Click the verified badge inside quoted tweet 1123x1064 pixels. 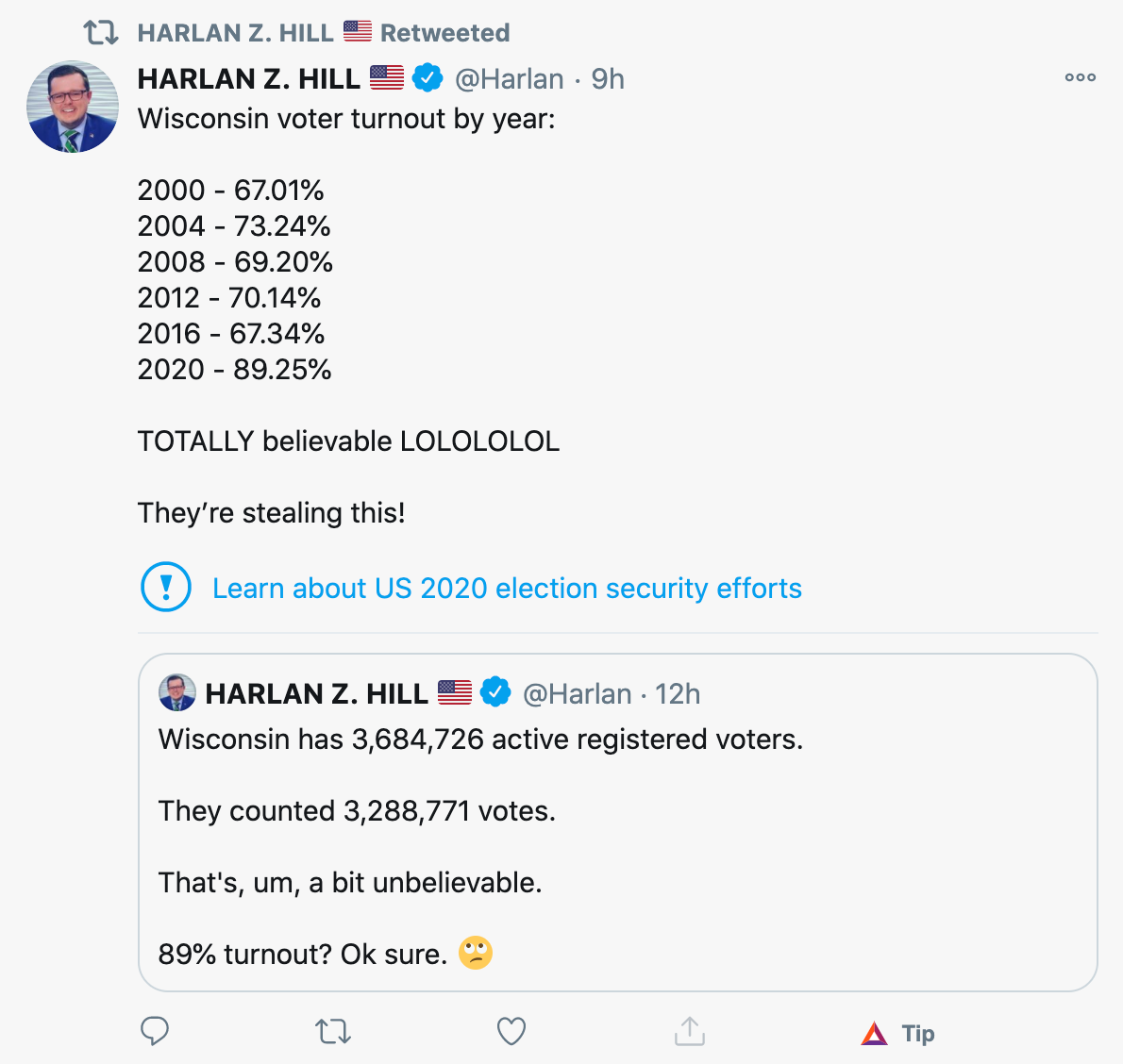[x=496, y=693]
